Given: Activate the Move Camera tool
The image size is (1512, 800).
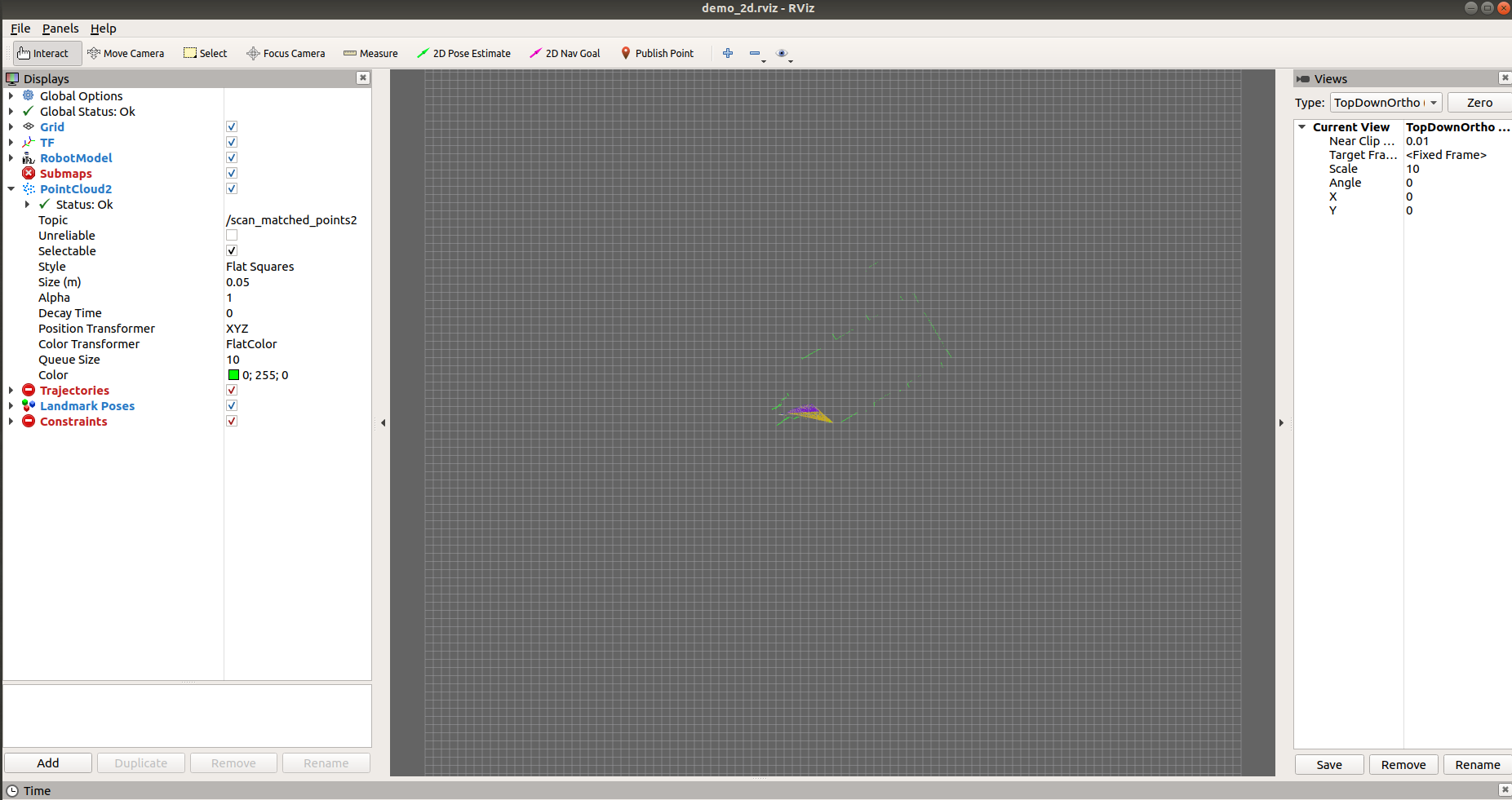Looking at the screenshot, I should point(126,54).
